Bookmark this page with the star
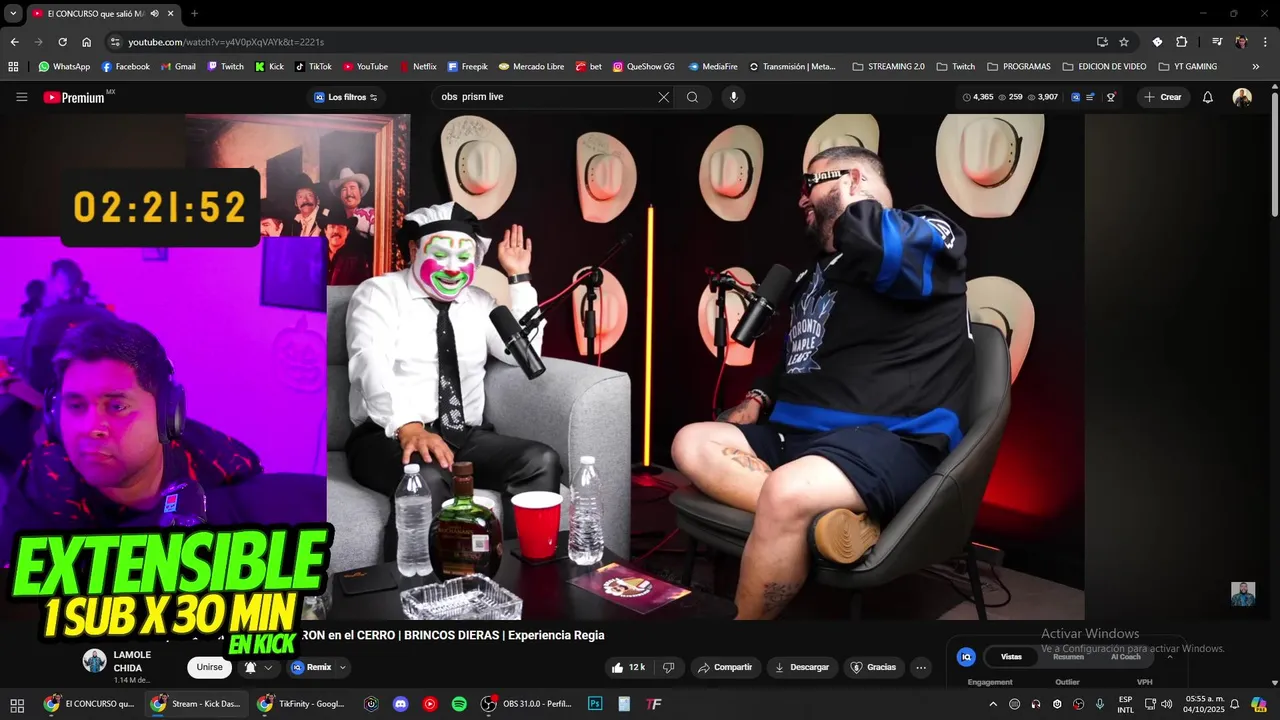Viewport: 1280px width, 720px height. point(1124,42)
